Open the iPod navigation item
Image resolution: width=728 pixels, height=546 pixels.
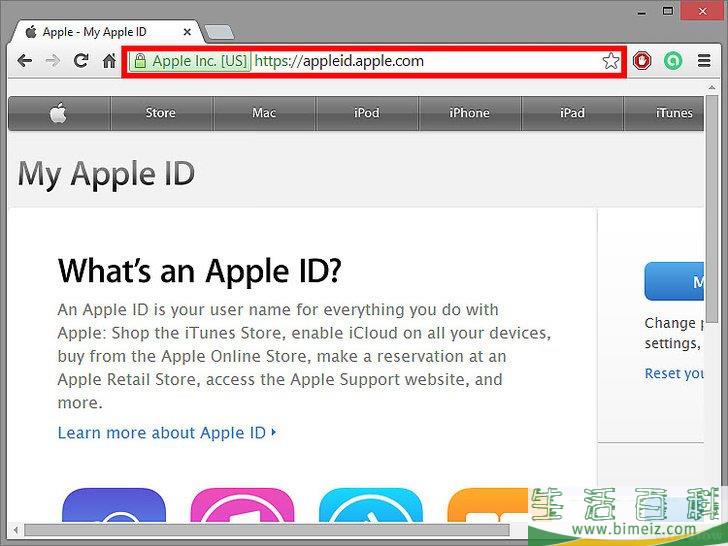367,113
